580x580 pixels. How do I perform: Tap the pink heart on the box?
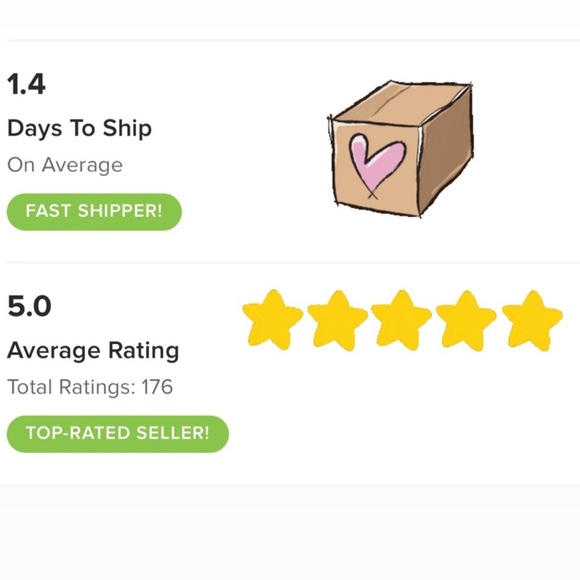pos(377,165)
